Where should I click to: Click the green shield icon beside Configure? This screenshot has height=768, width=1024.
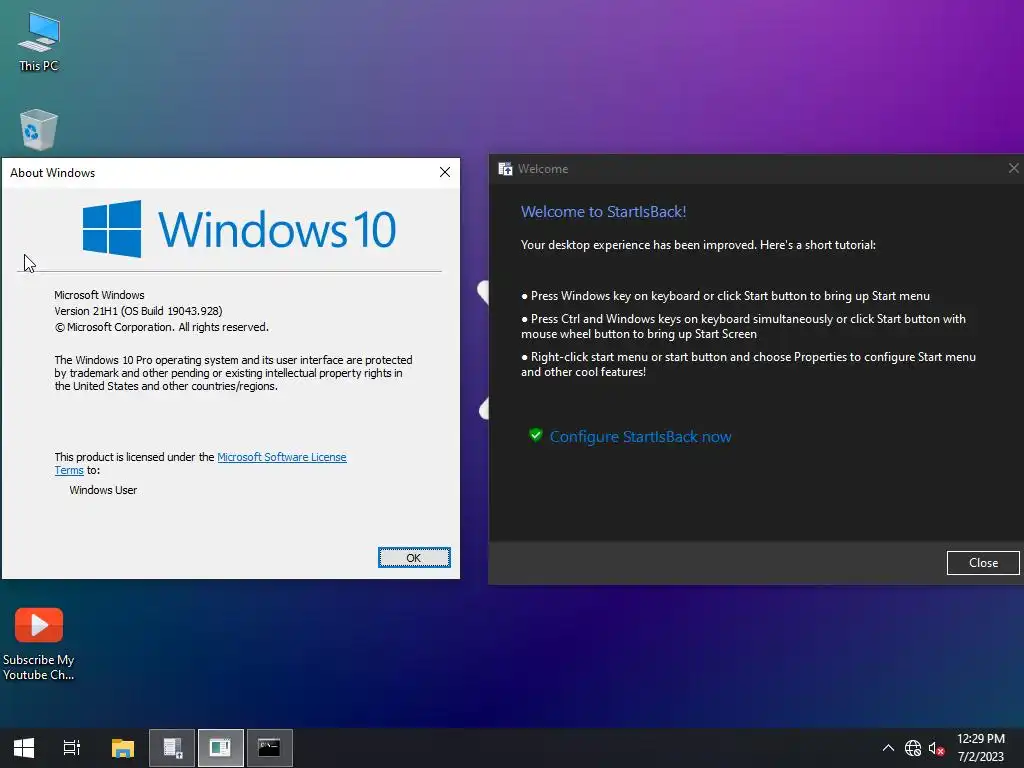click(536, 435)
